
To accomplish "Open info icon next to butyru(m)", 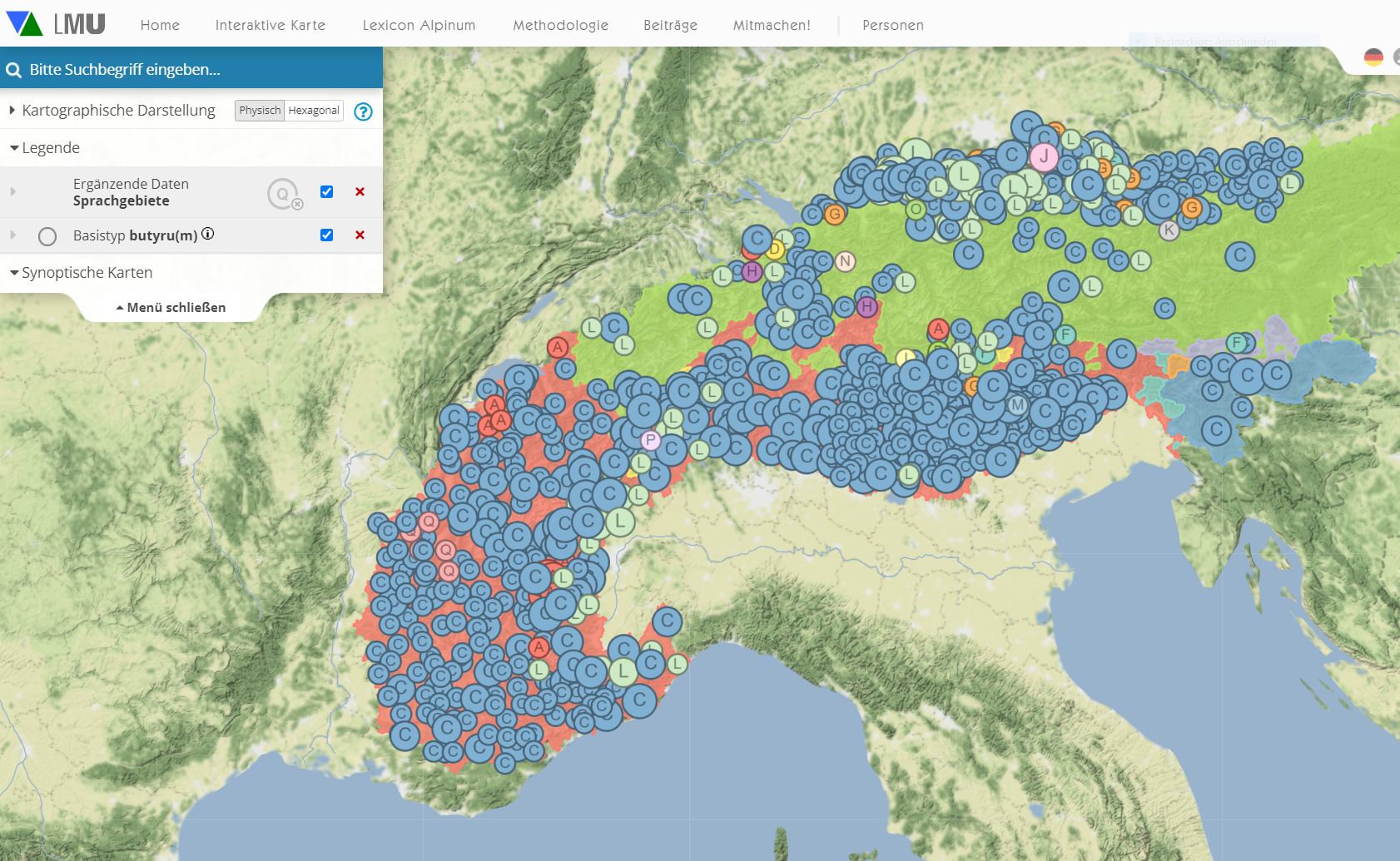I will pos(208,234).
